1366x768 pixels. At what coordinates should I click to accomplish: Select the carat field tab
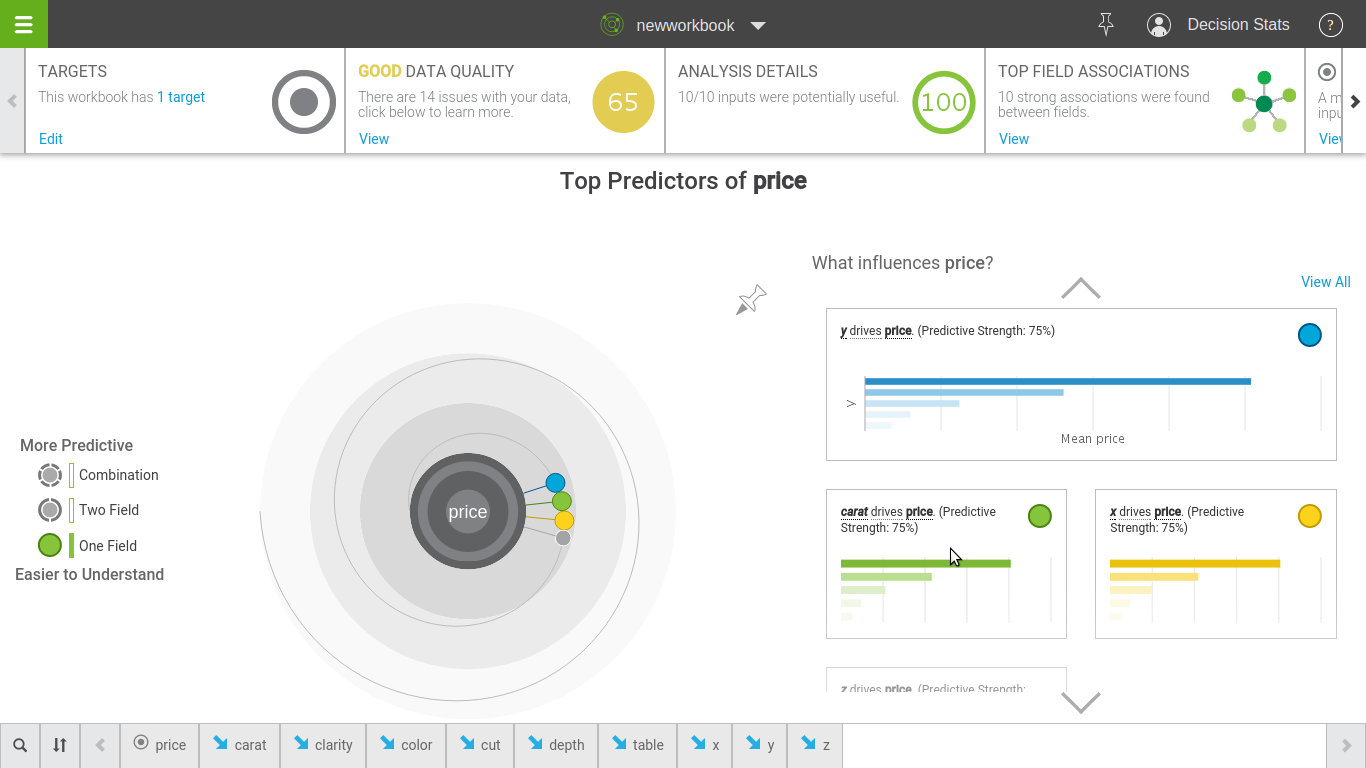[x=239, y=745]
